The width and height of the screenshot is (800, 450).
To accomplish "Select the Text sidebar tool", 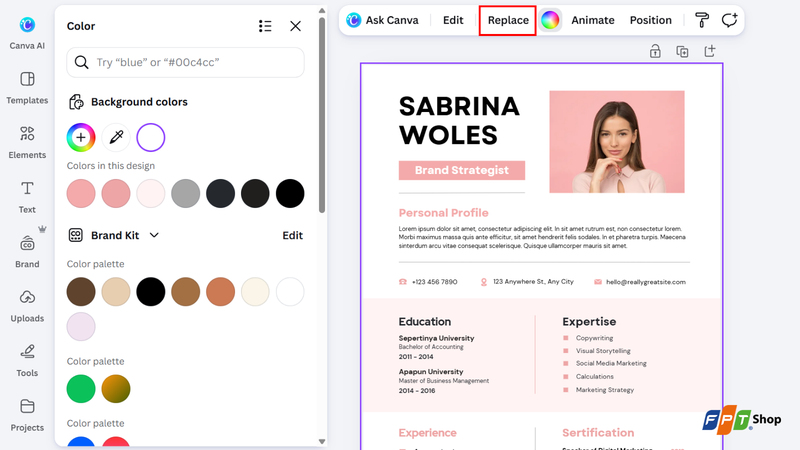I will (27, 197).
